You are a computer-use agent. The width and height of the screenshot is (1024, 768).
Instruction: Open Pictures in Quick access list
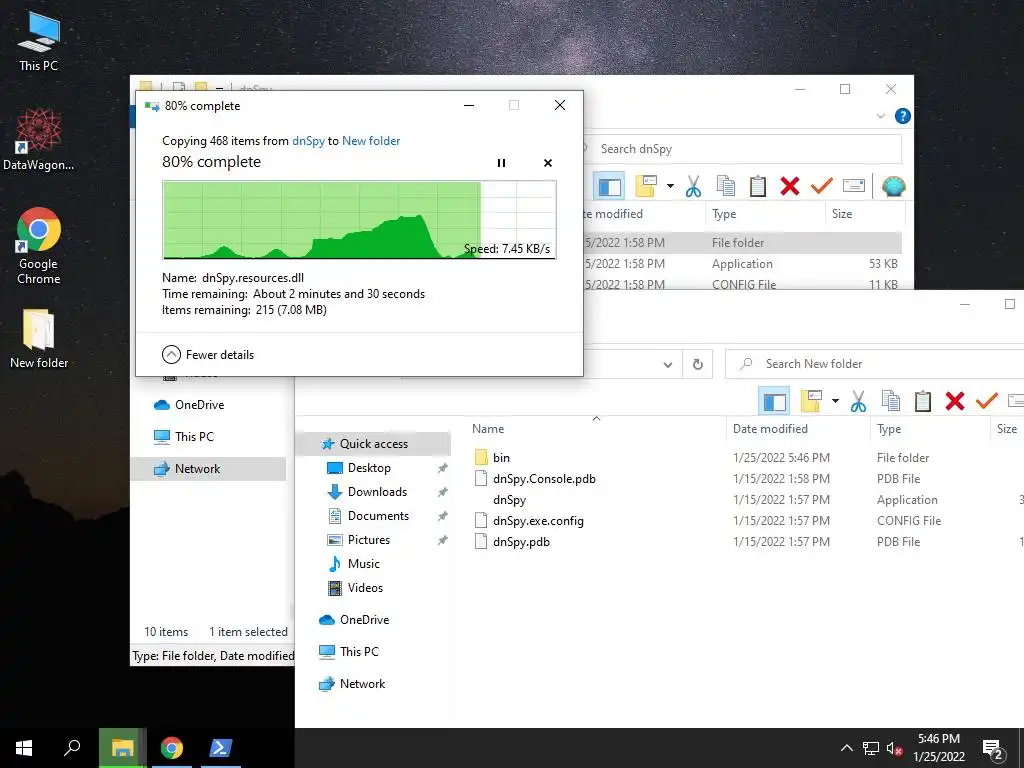point(368,540)
